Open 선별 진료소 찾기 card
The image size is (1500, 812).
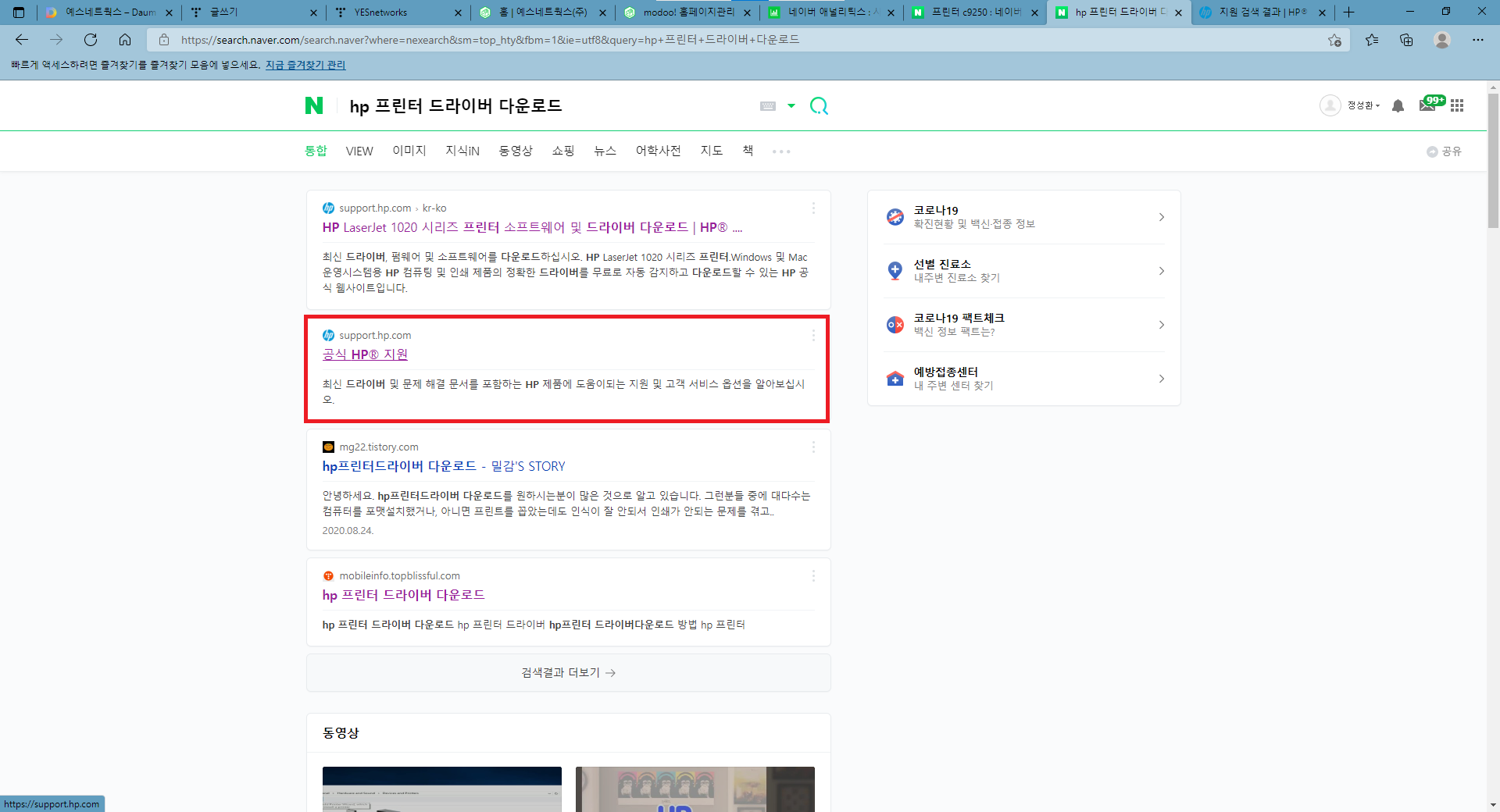1024,271
